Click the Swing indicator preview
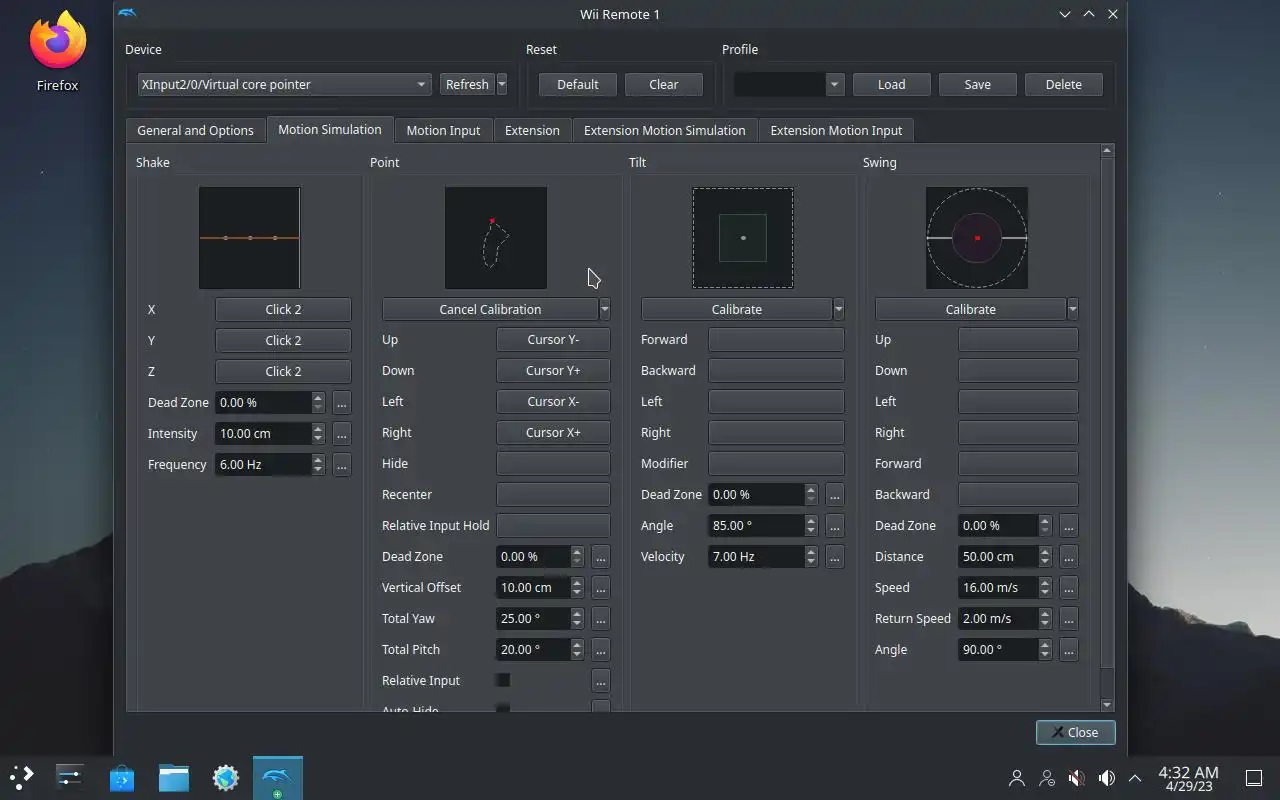 coord(976,238)
